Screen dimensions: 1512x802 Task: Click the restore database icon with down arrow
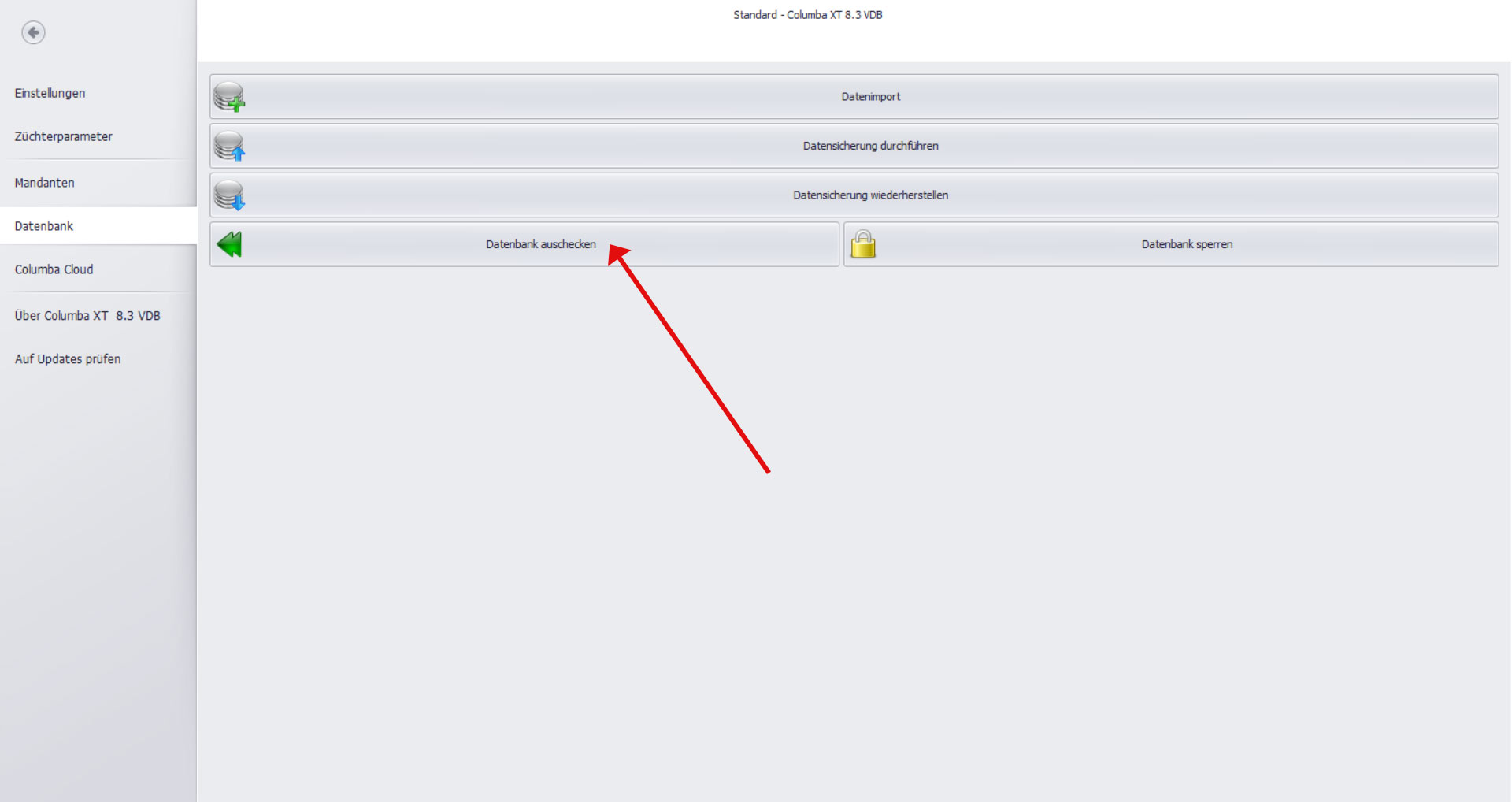229,195
